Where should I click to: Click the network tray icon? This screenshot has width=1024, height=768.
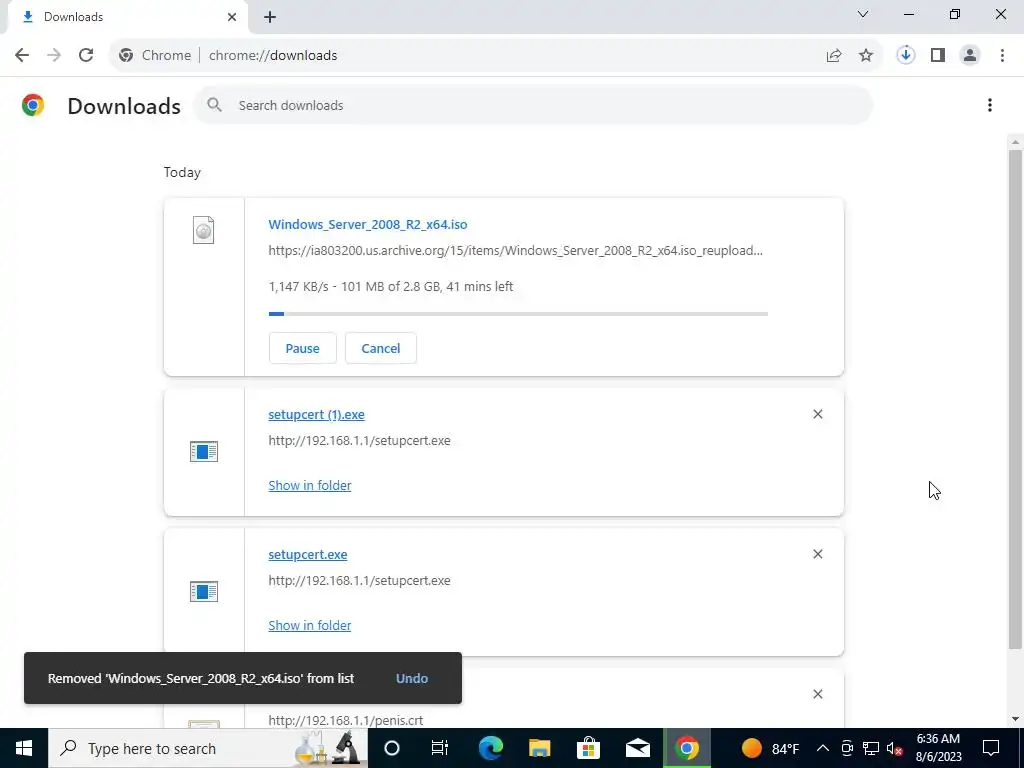pos(871,748)
